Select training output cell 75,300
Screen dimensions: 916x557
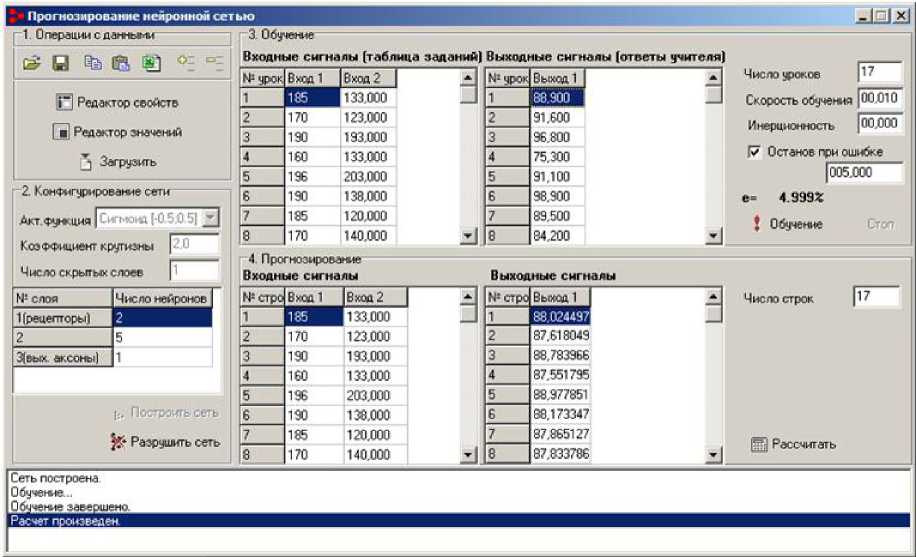tap(557, 157)
